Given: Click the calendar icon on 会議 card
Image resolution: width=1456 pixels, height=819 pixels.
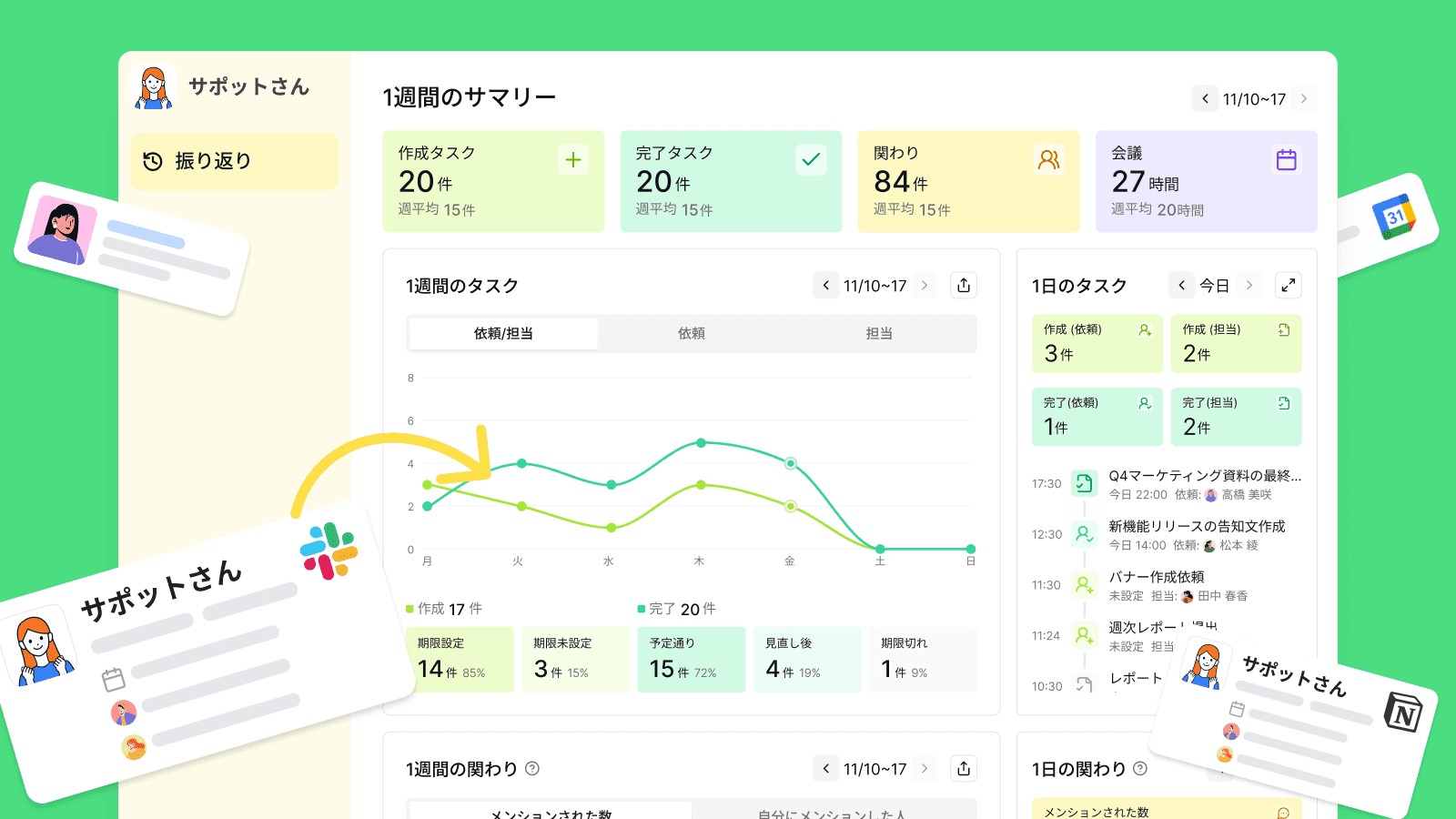Looking at the screenshot, I should coord(1286,160).
